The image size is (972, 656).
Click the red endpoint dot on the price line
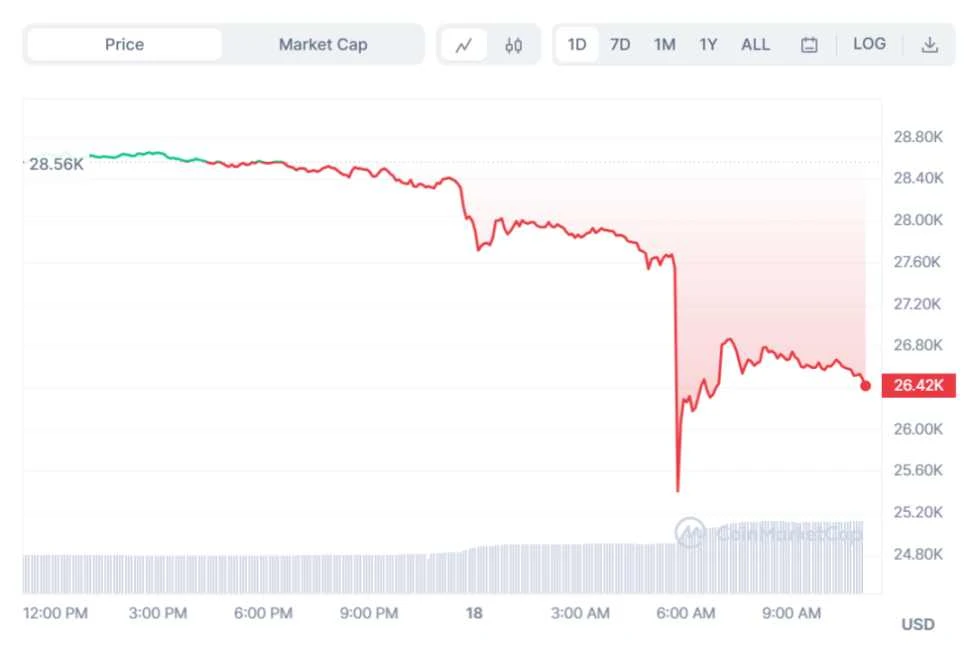[x=865, y=386]
